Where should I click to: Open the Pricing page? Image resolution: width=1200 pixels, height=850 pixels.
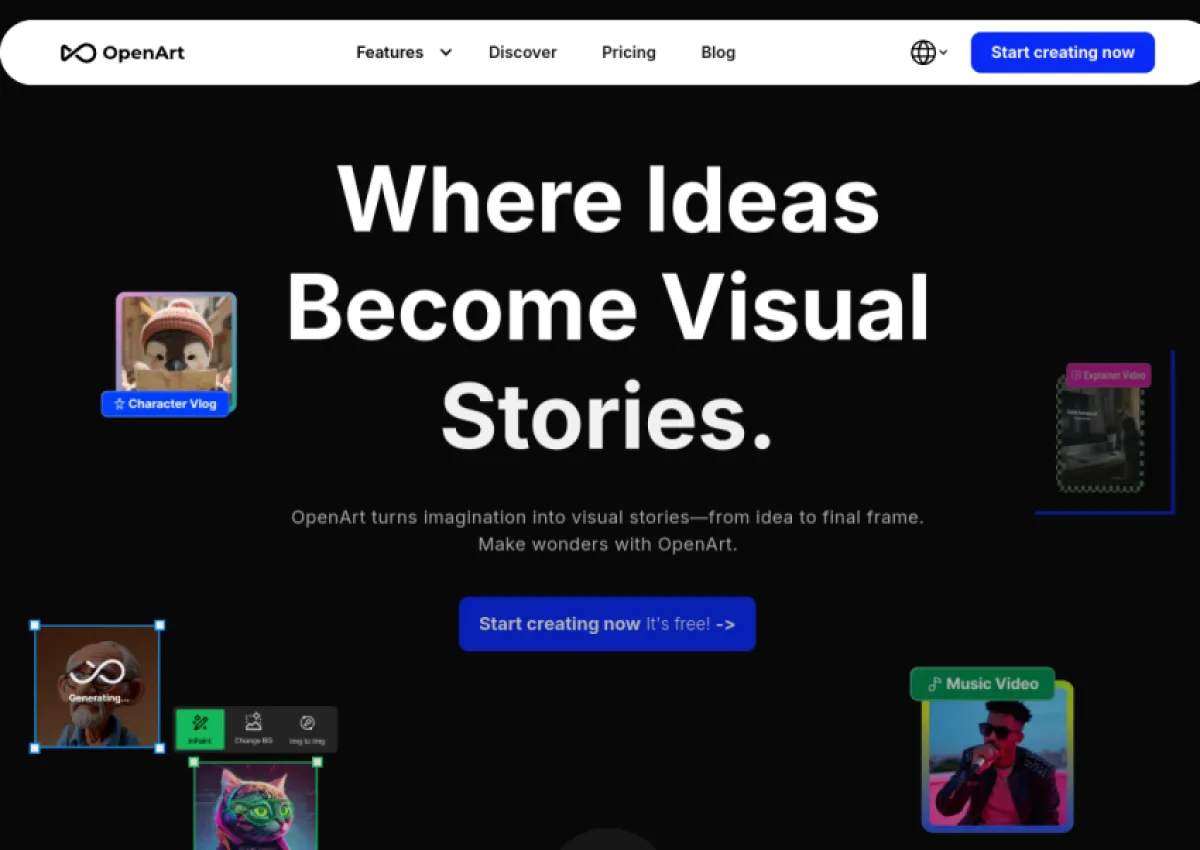pyautogui.click(x=629, y=53)
